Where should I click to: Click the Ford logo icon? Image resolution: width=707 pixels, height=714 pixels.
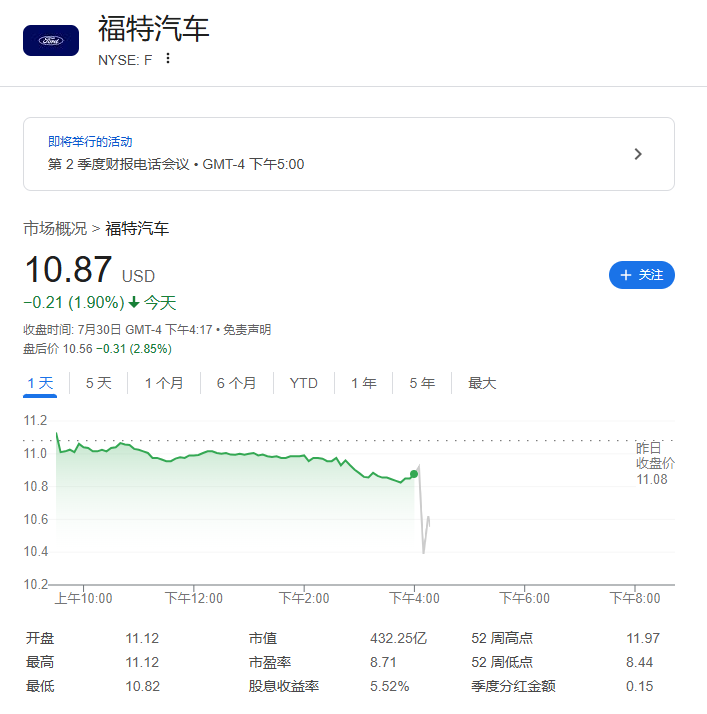[x=51, y=41]
